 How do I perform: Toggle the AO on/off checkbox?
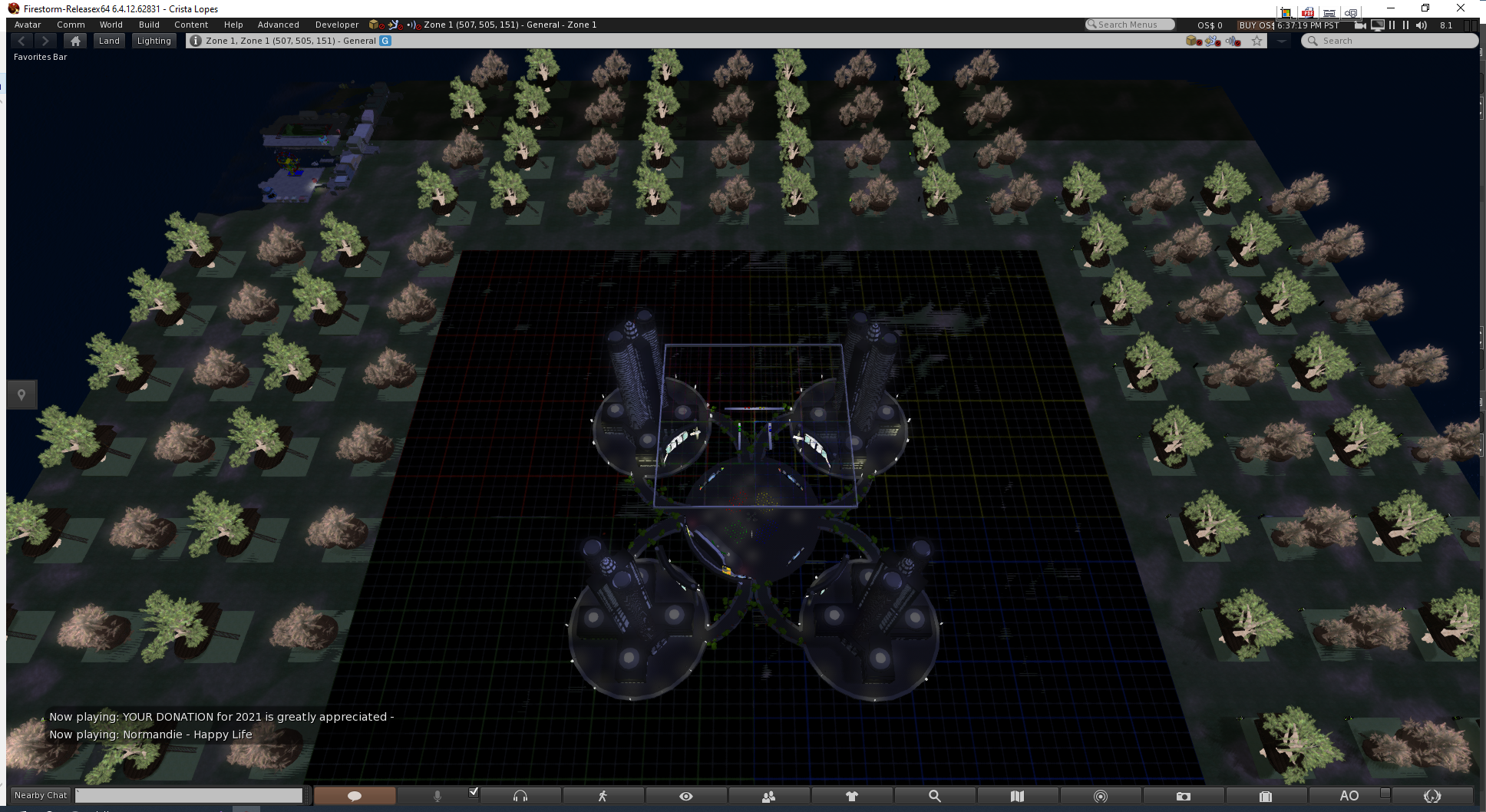tap(1385, 793)
